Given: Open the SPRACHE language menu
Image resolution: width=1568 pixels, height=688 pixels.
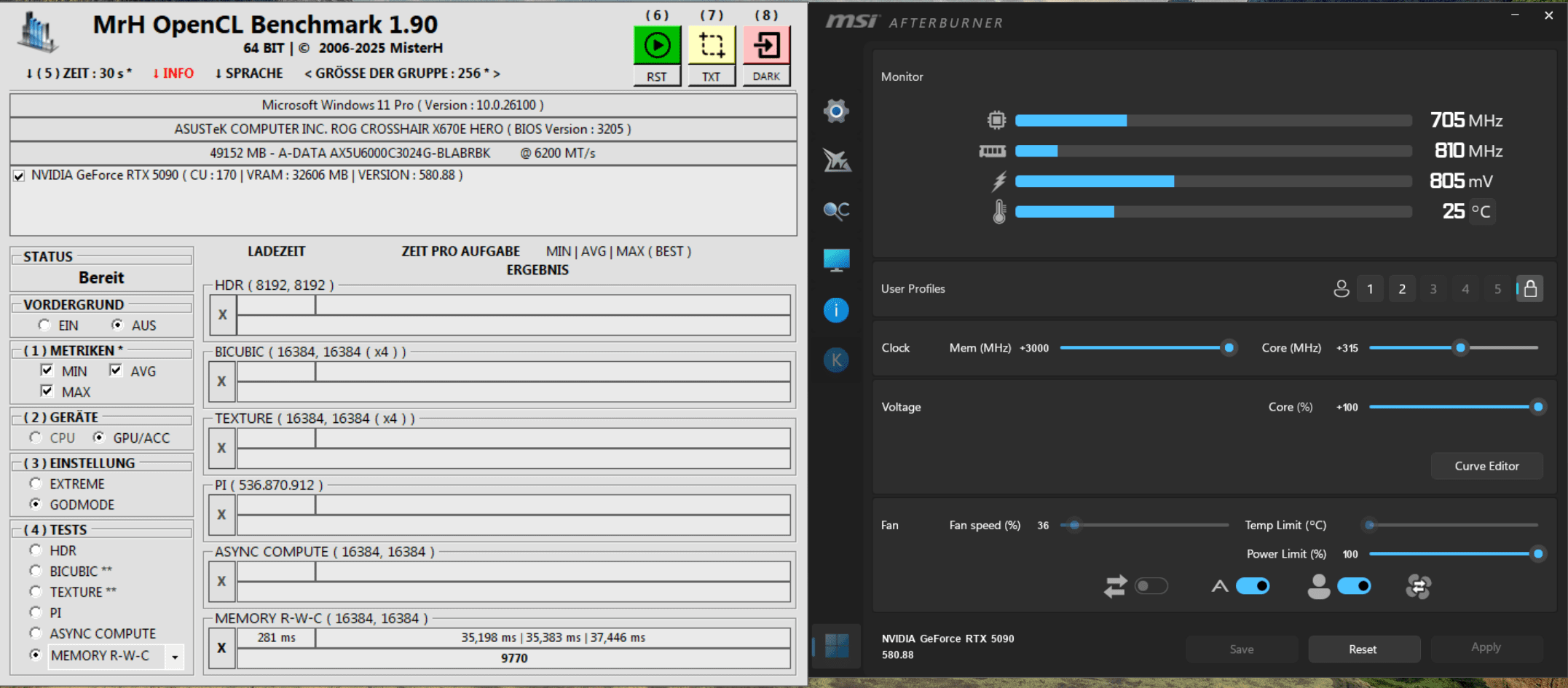Looking at the screenshot, I should point(249,74).
